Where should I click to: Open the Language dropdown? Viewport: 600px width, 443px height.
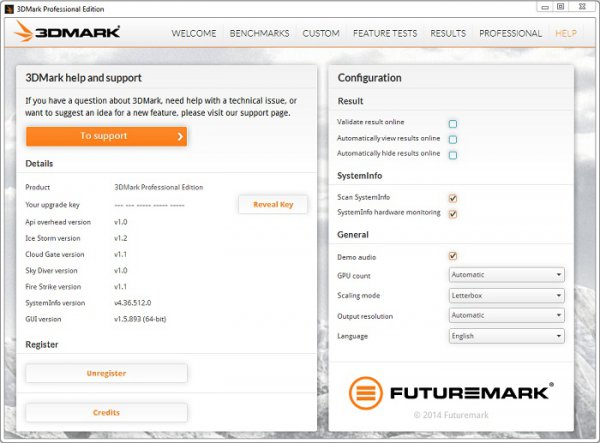(x=507, y=336)
